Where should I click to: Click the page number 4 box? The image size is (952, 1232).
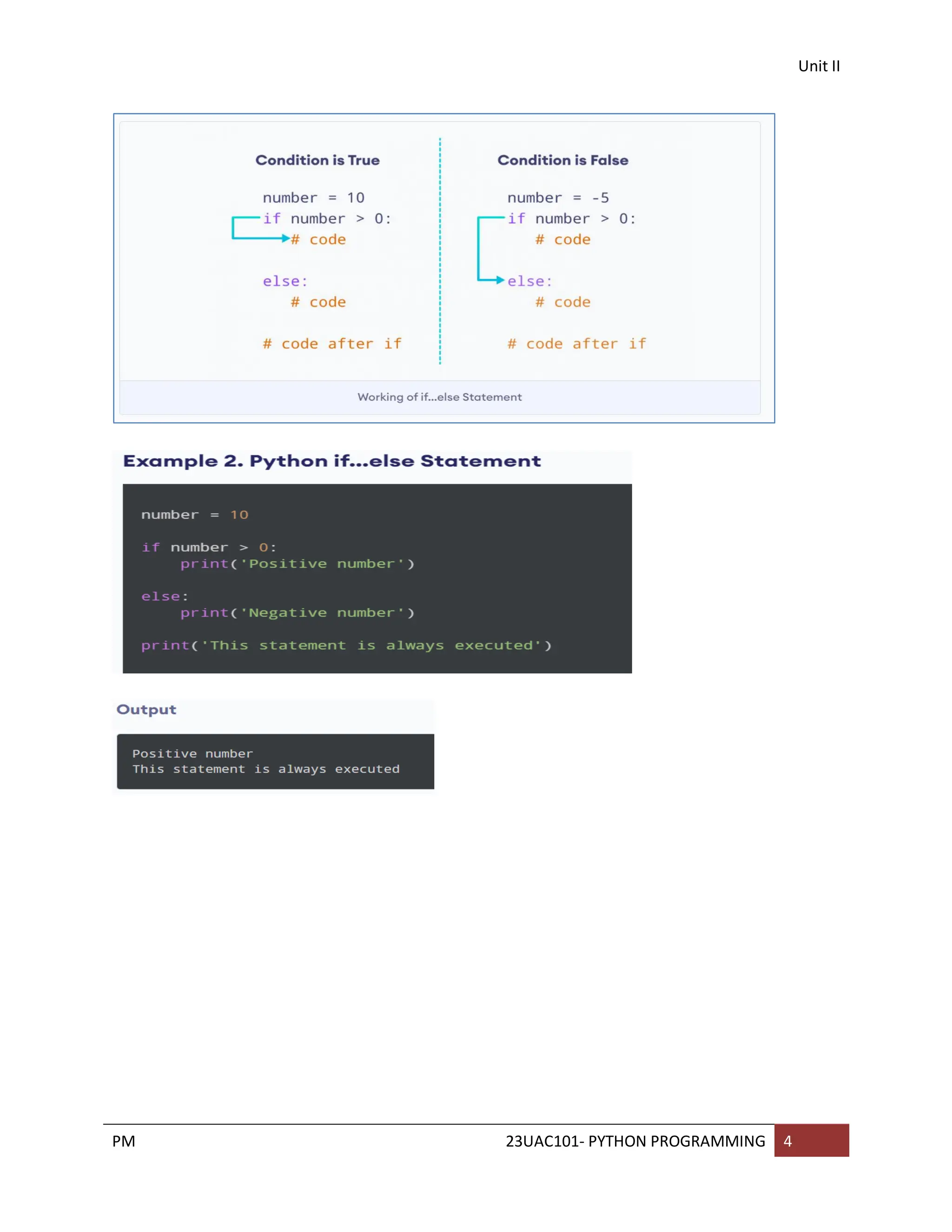812,1140
